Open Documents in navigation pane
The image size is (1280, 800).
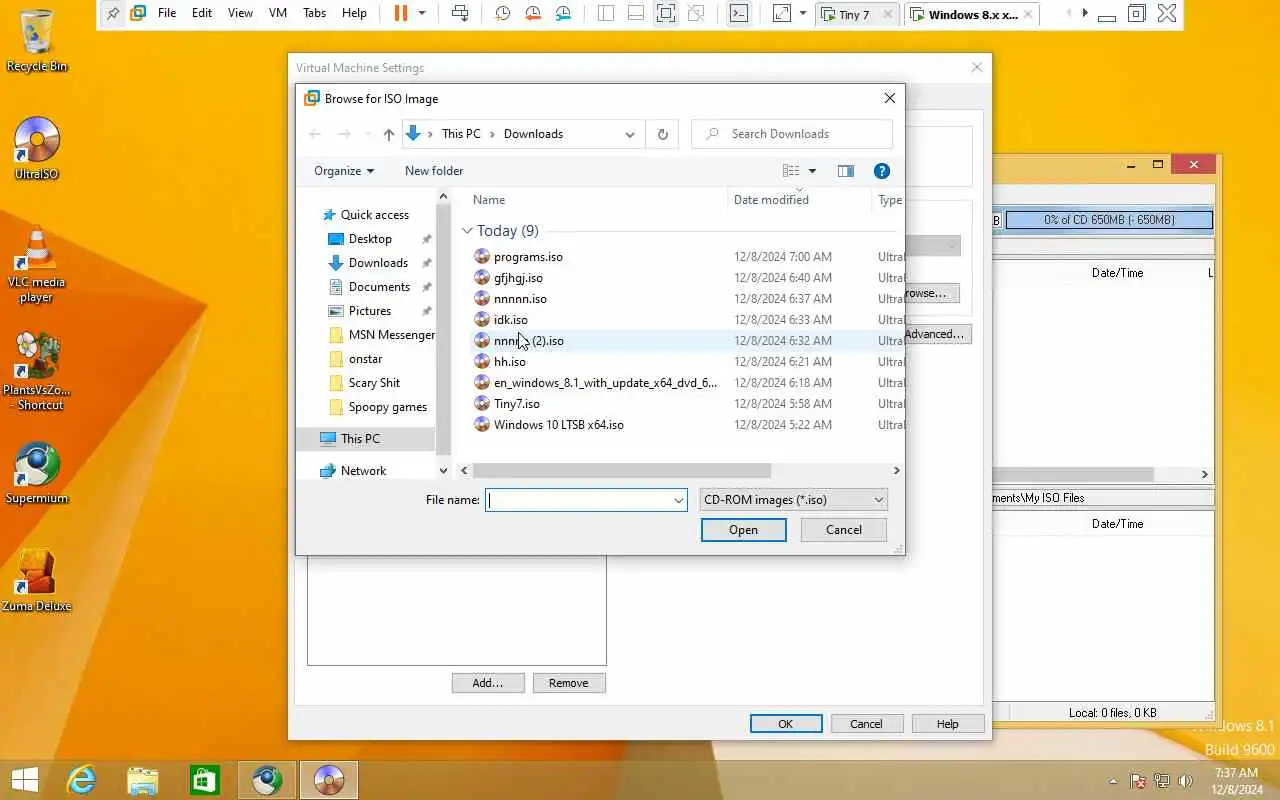click(379, 287)
